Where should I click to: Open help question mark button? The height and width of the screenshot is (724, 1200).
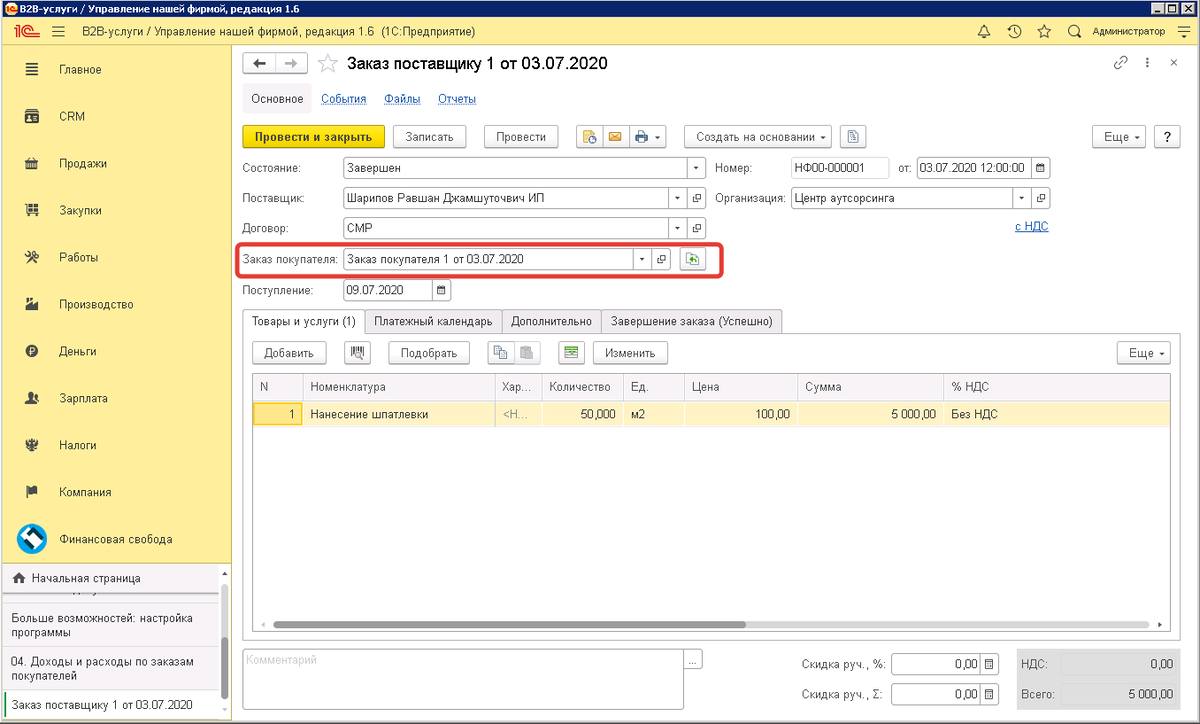[x=1166, y=137]
